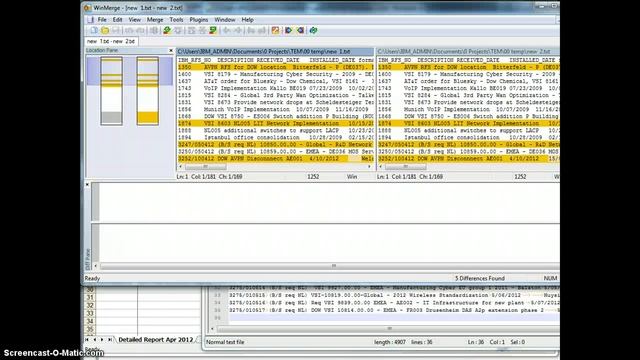Close the Diff Pane with its X
This screenshot has height=360, width=640.
point(87,185)
